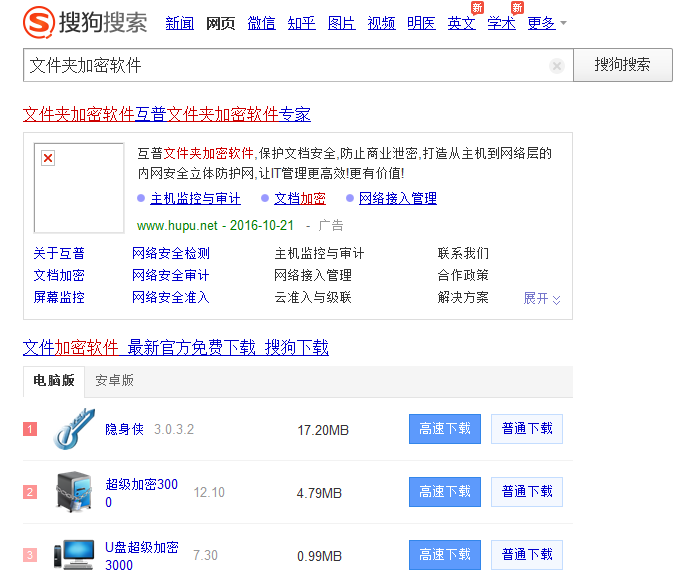Open the 主机监控与审计 bullet link

tap(195, 198)
